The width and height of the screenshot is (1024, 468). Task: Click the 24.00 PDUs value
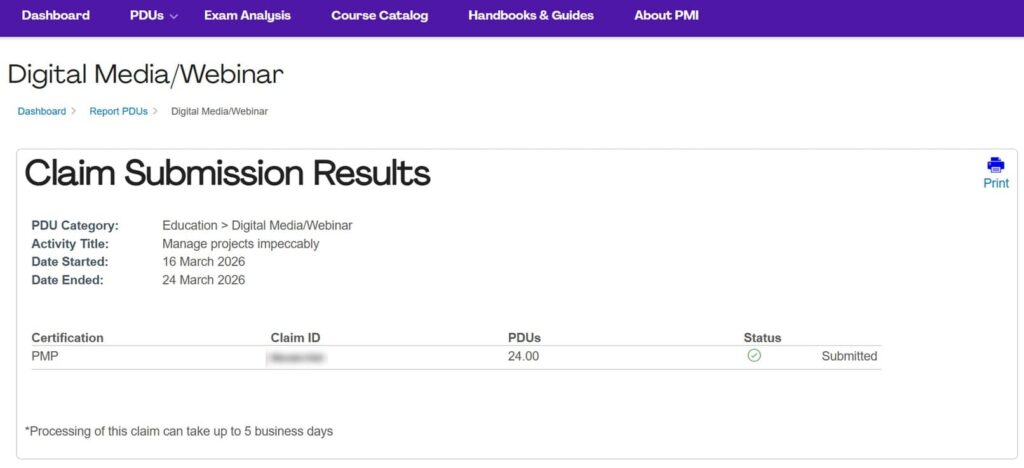pyautogui.click(x=523, y=356)
